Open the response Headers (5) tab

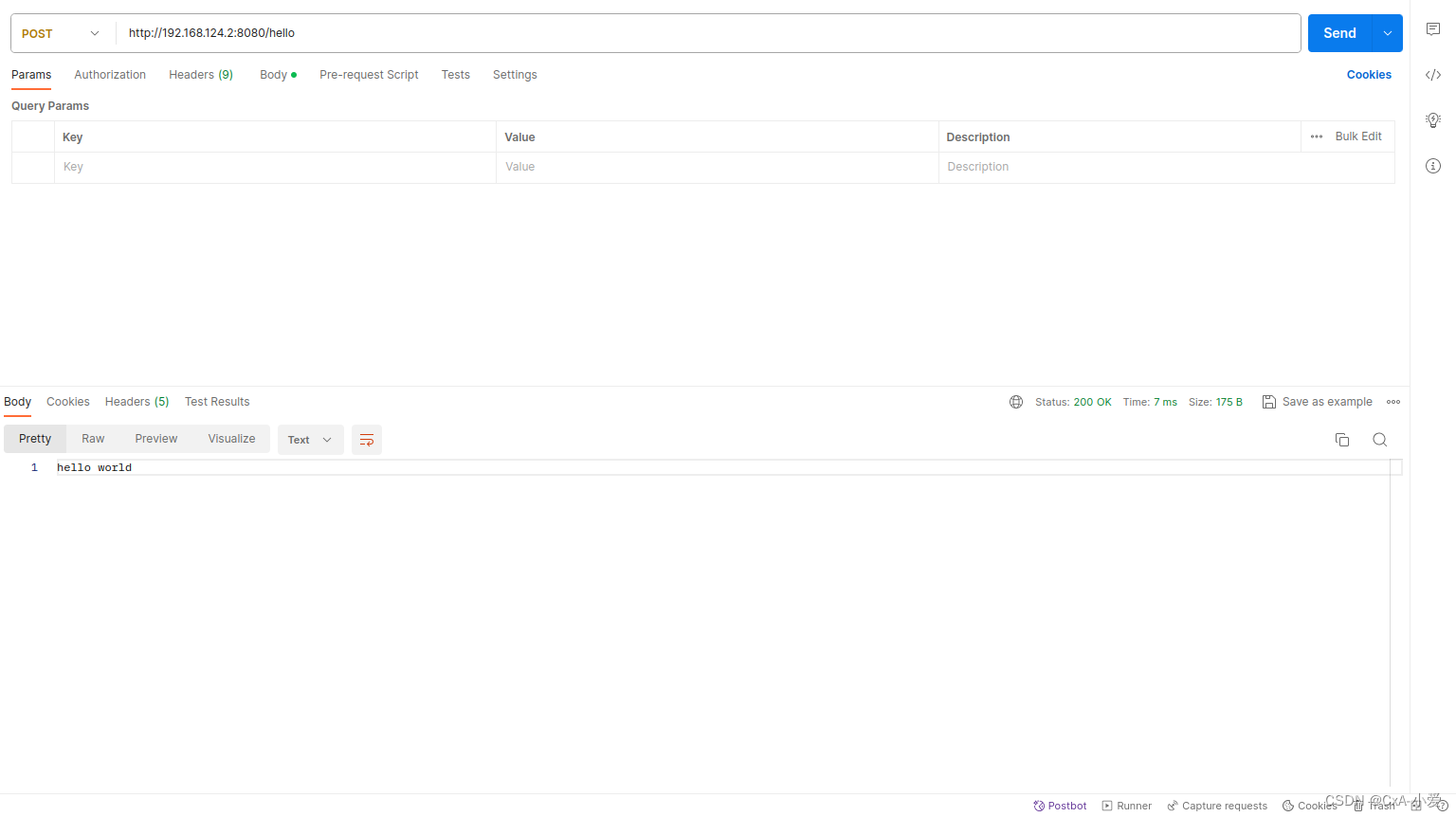pos(137,402)
